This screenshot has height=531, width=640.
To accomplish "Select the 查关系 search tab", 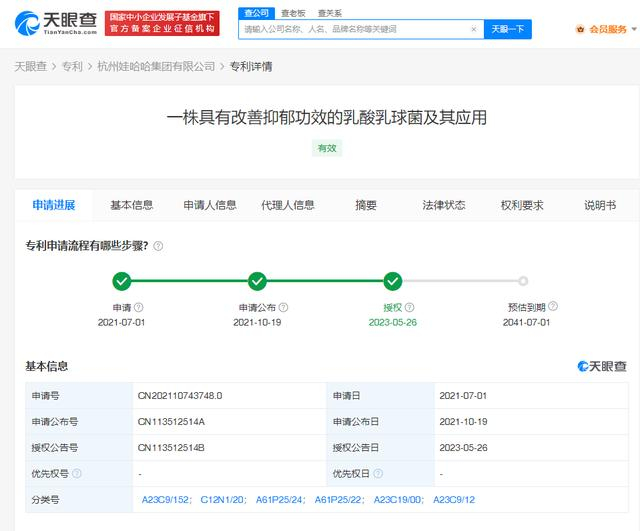I will 329,13.
